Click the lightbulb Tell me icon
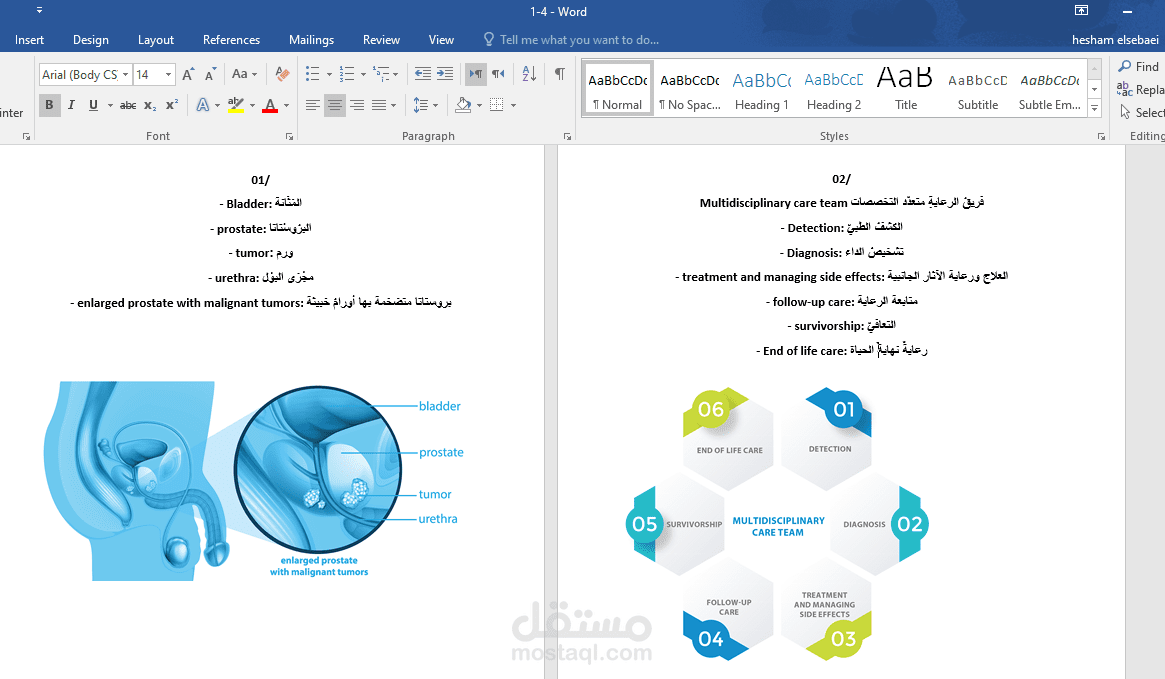 (488, 39)
